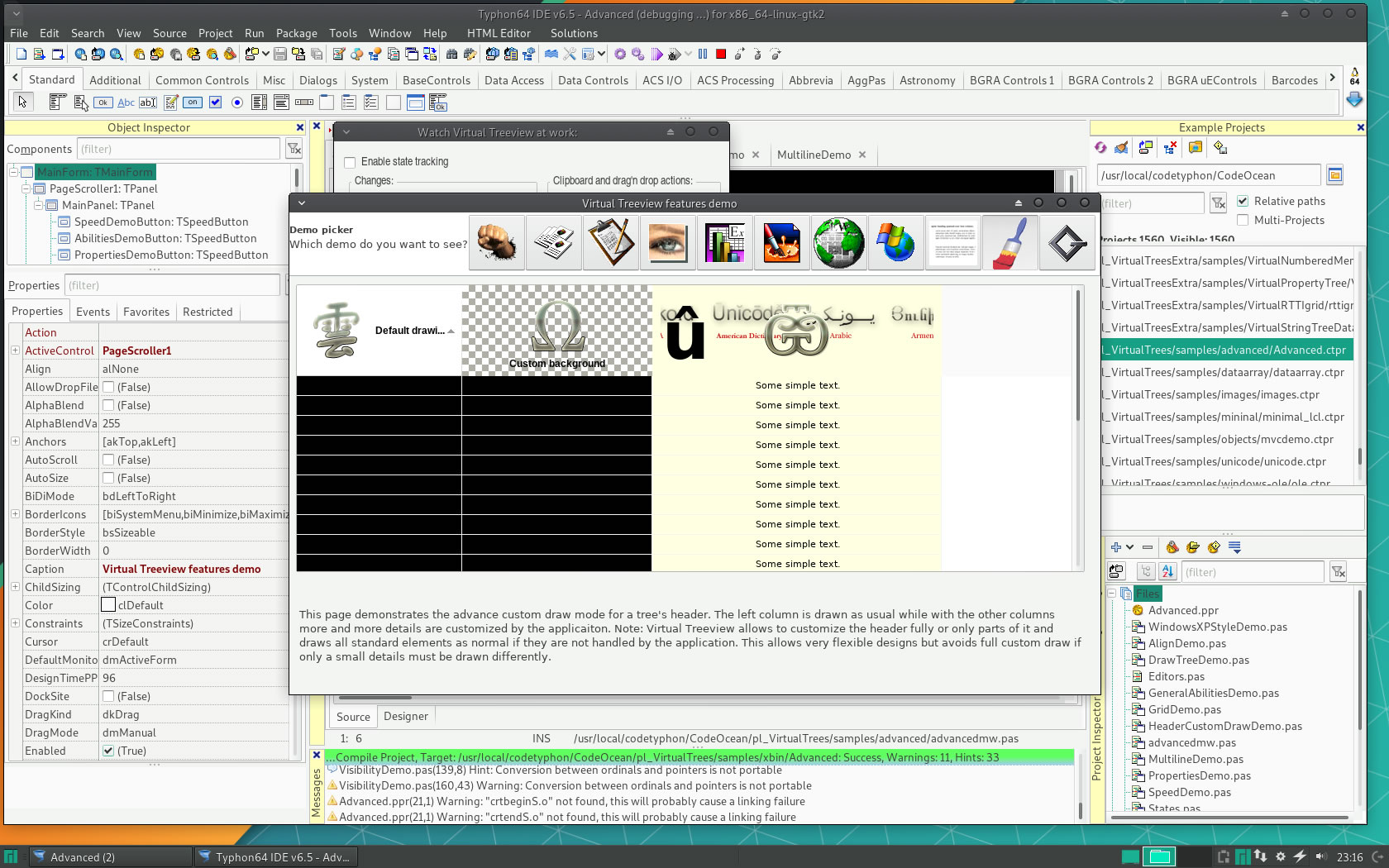This screenshot has width=1389, height=868.
Task: Toggle DockSite property checkbox
Action: (x=108, y=696)
